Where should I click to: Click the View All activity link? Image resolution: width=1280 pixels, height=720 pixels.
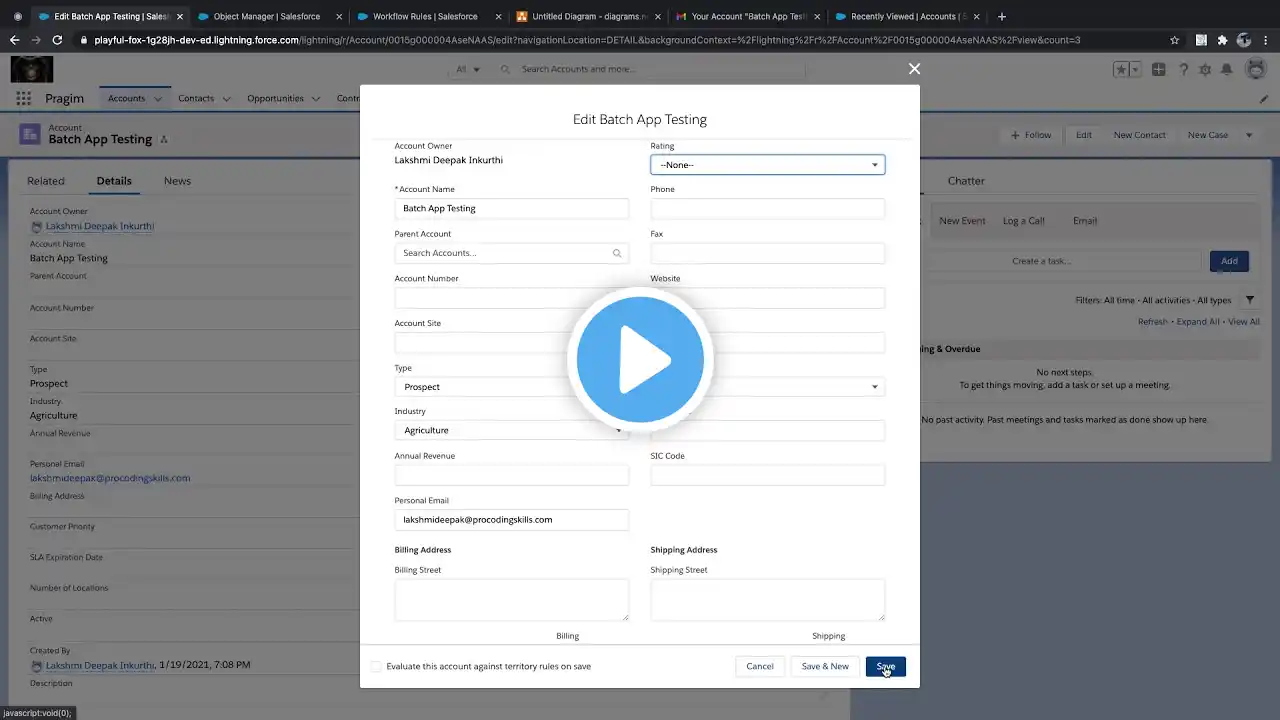click(1244, 322)
